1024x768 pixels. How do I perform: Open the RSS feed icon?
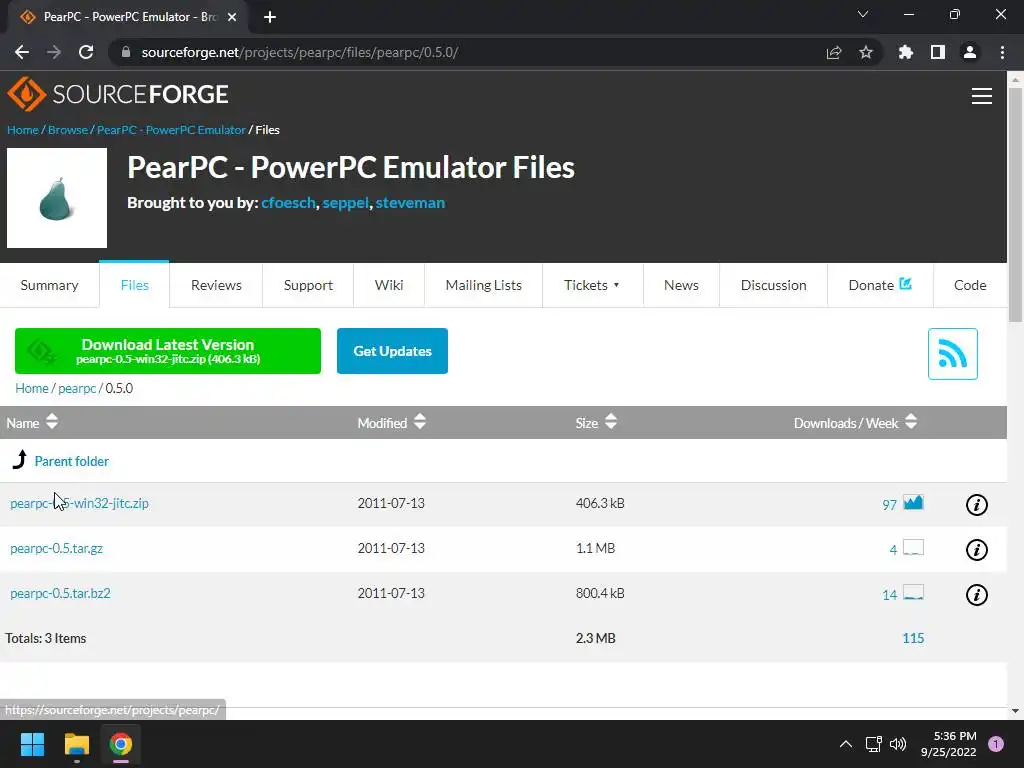pyautogui.click(x=952, y=354)
